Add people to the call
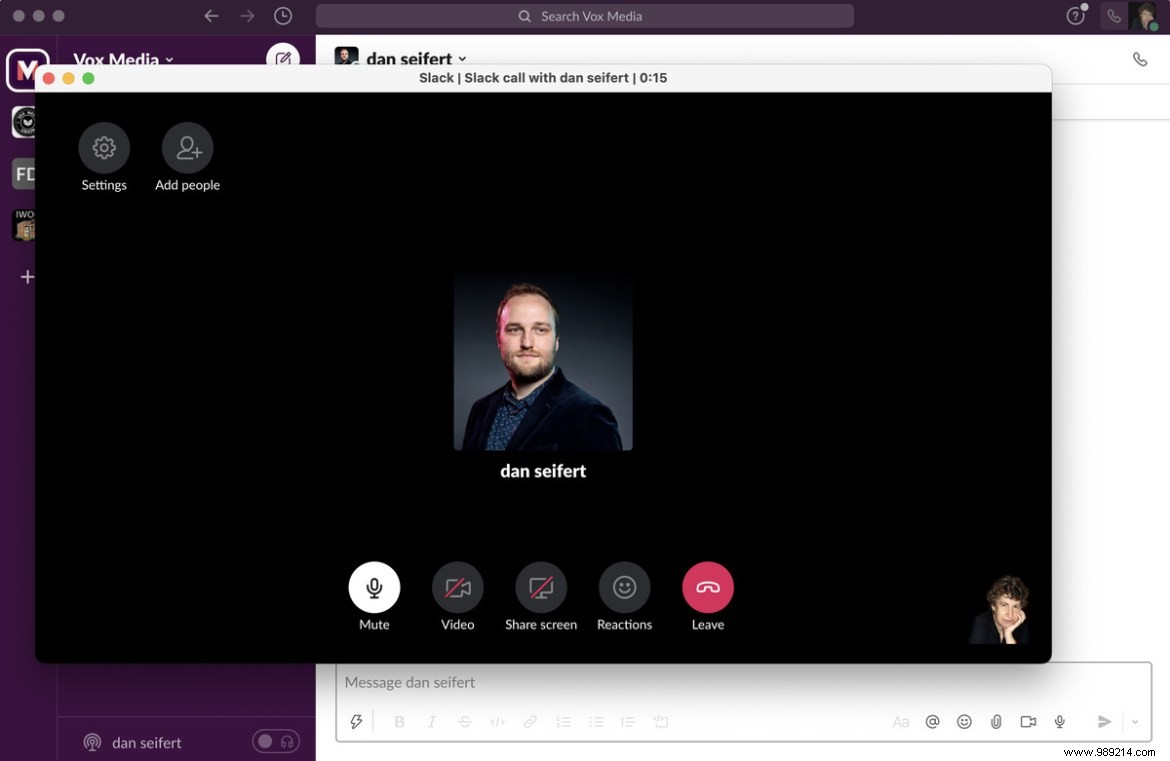 point(187,147)
